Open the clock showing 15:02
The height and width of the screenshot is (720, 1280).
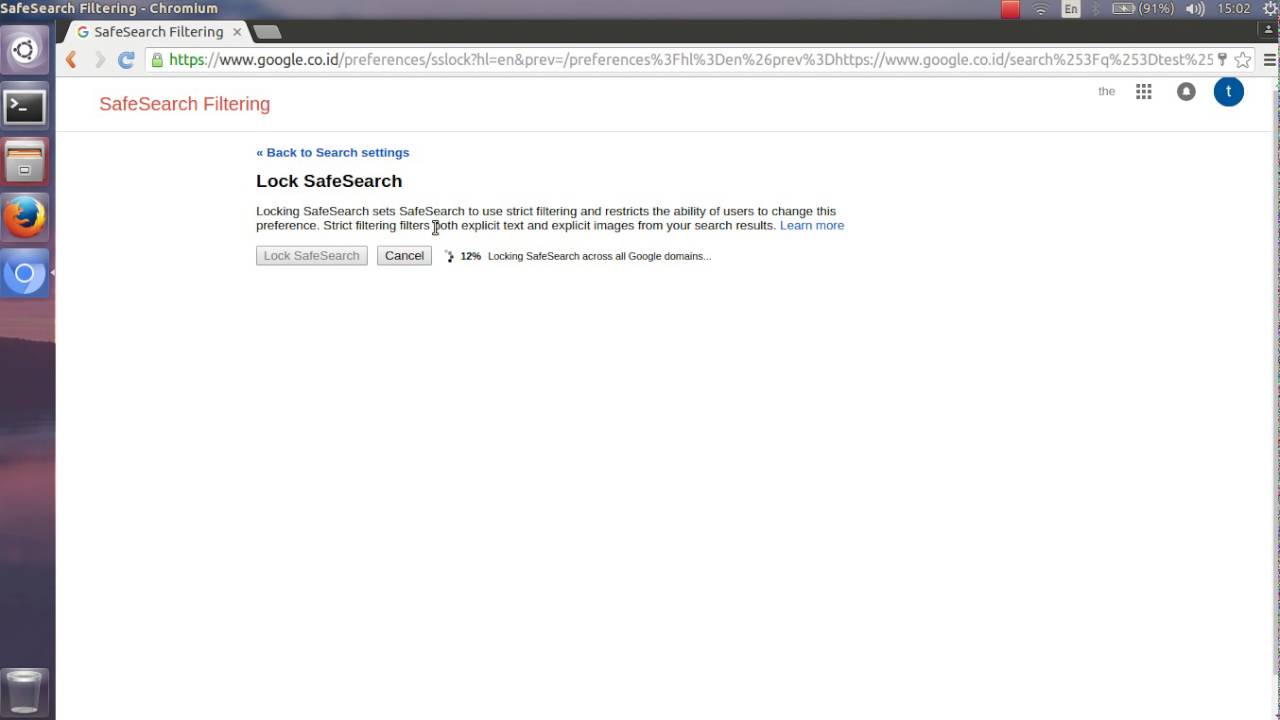(x=1234, y=9)
